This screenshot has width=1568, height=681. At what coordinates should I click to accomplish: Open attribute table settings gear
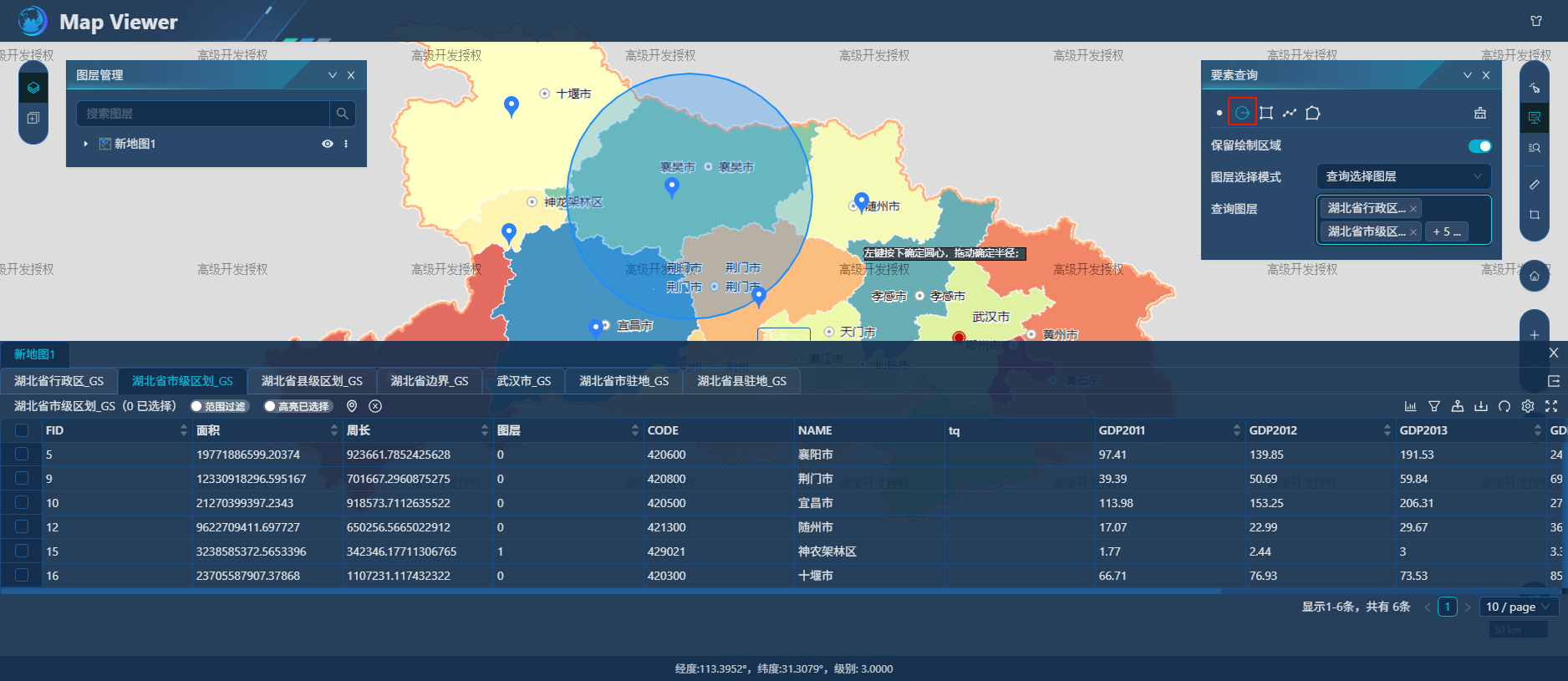(1528, 406)
